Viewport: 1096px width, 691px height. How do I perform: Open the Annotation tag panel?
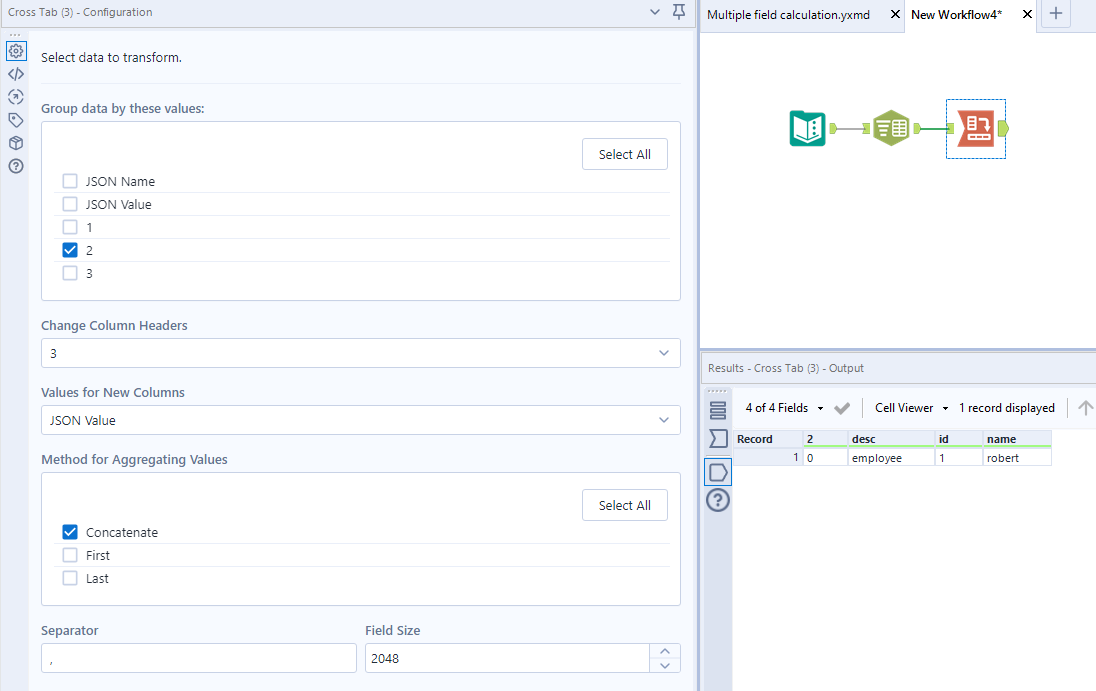coord(15,119)
